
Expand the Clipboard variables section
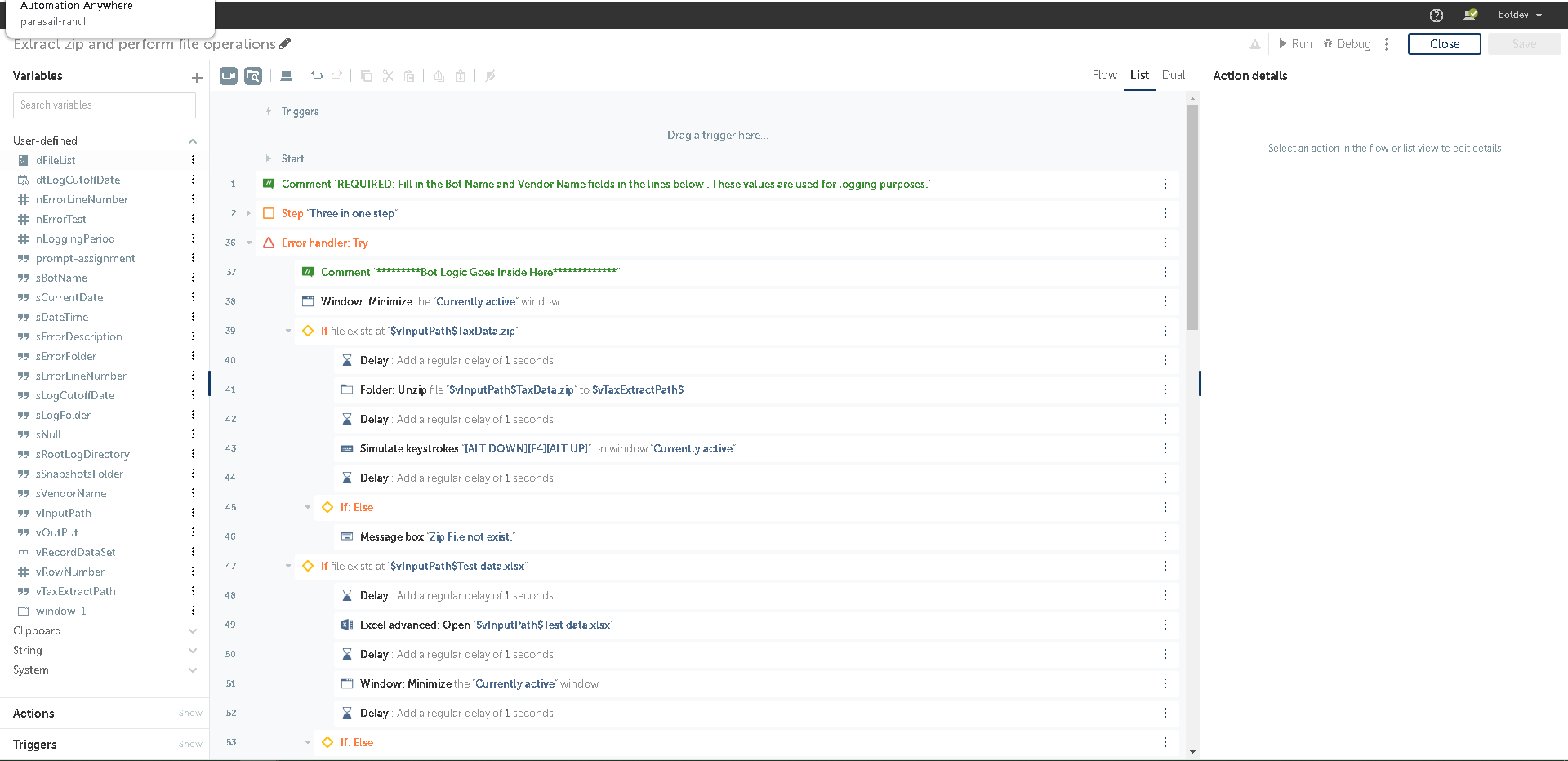click(193, 631)
